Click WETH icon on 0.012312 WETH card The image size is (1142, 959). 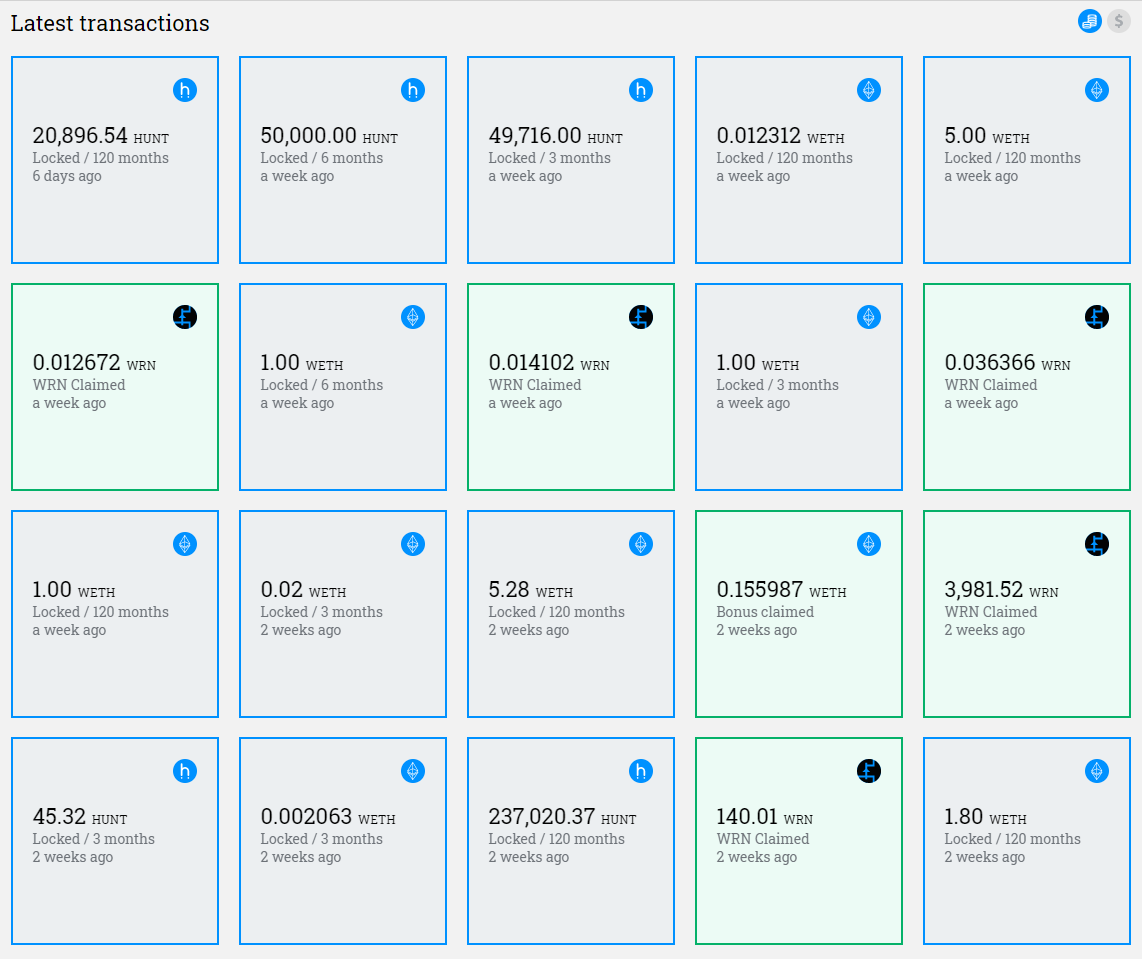[x=869, y=90]
